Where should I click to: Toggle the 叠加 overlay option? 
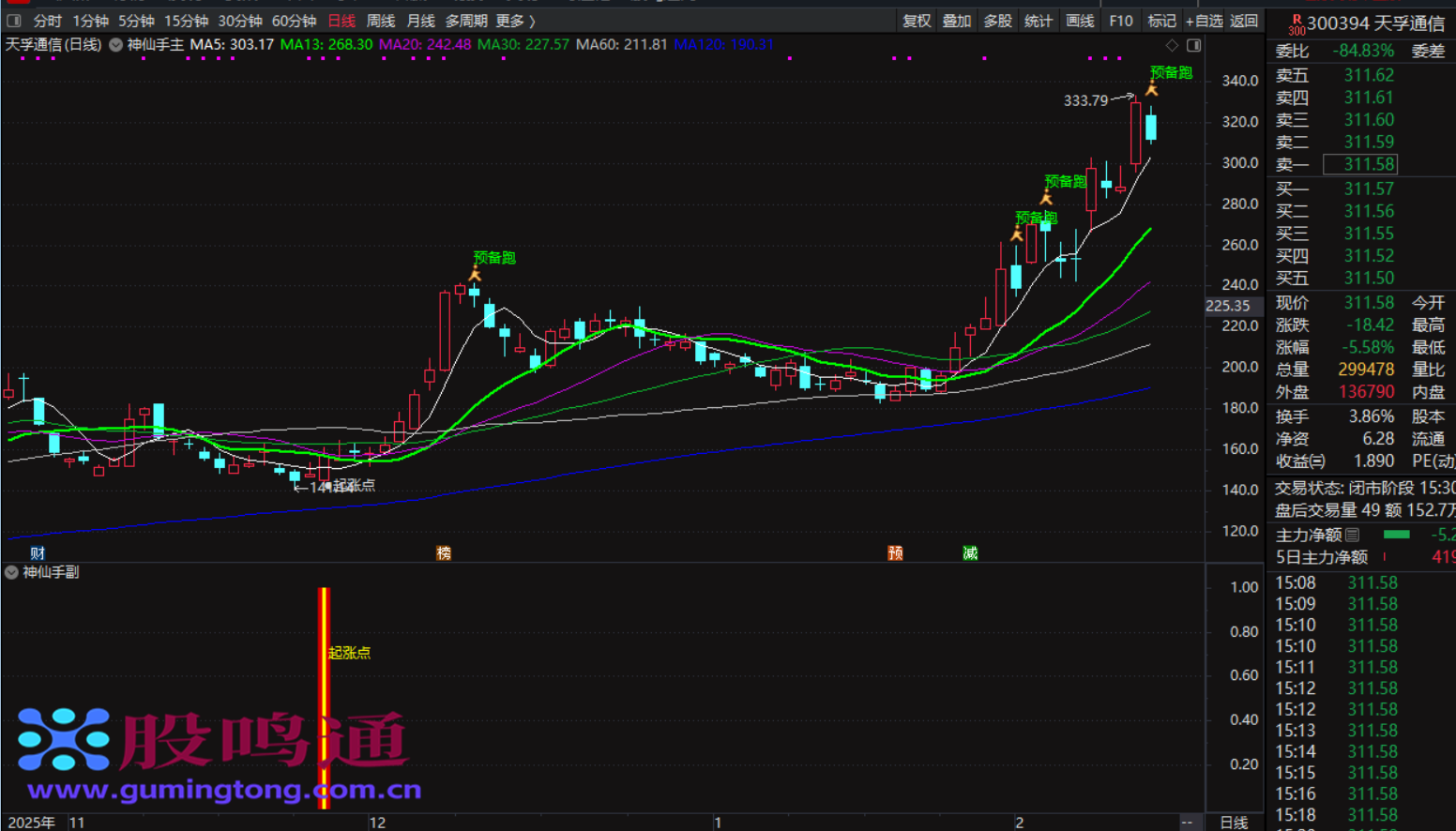pos(957,21)
